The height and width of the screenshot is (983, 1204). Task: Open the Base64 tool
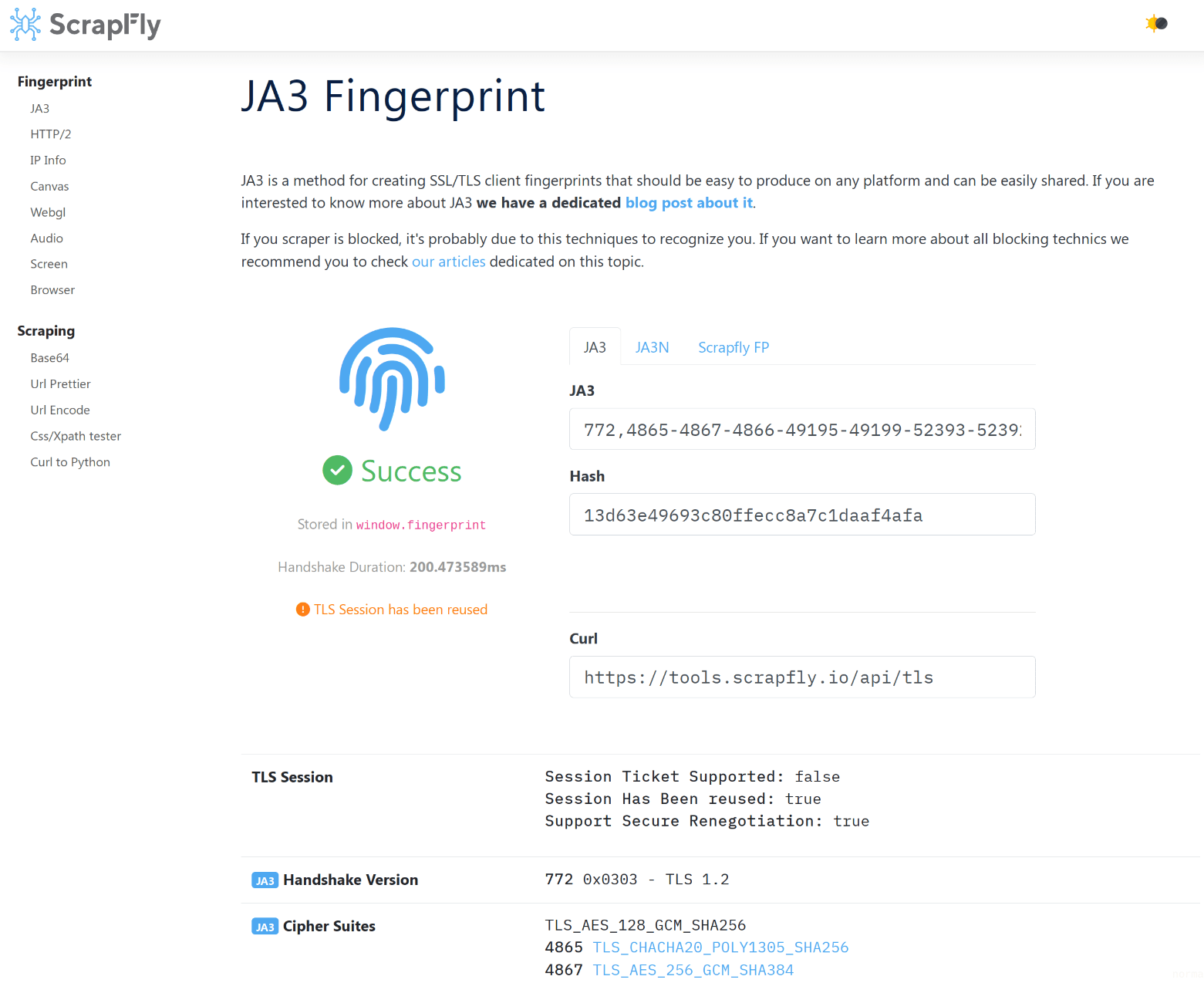(49, 357)
